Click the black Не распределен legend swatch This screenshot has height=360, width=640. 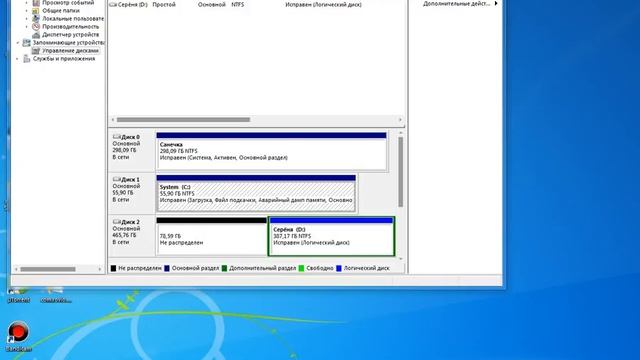coord(113,268)
